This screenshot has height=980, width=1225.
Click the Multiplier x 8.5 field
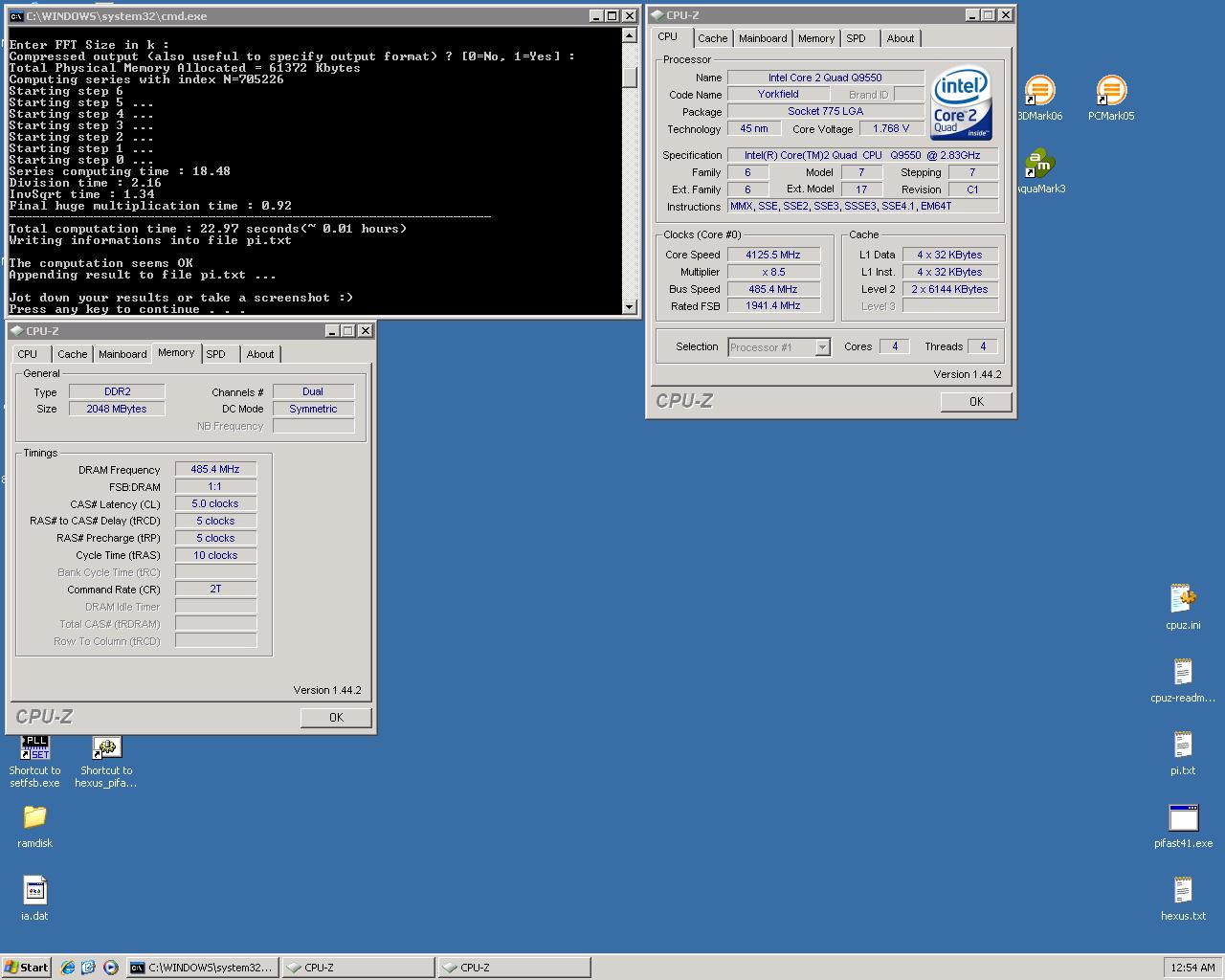[x=773, y=272]
